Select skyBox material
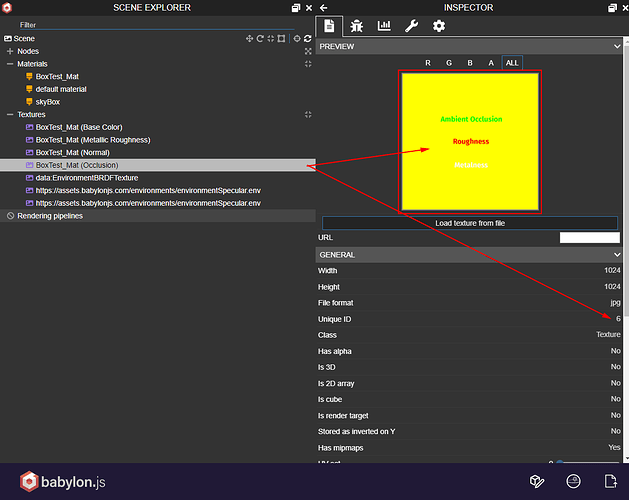The width and height of the screenshot is (629, 500). [x=47, y=102]
